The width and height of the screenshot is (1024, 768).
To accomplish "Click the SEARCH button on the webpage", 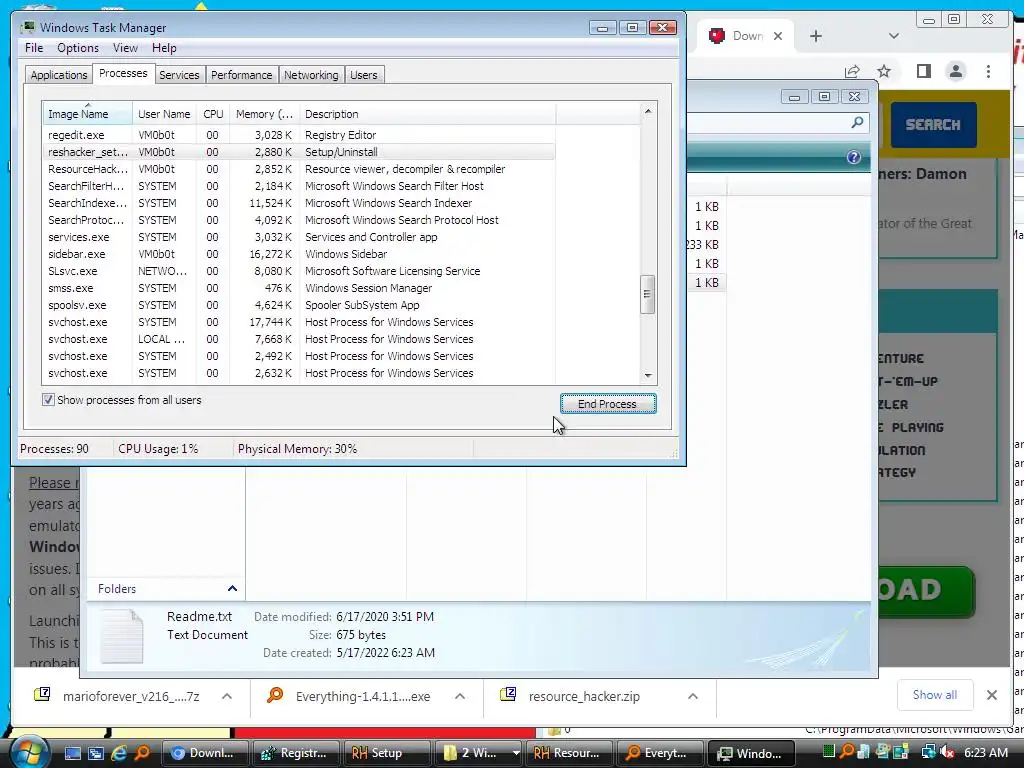I will (x=933, y=125).
